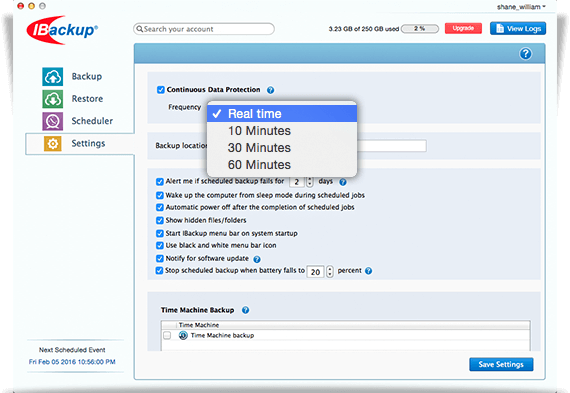Click the IBackup logo
The width and height of the screenshot is (570, 393).
point(62,30)
